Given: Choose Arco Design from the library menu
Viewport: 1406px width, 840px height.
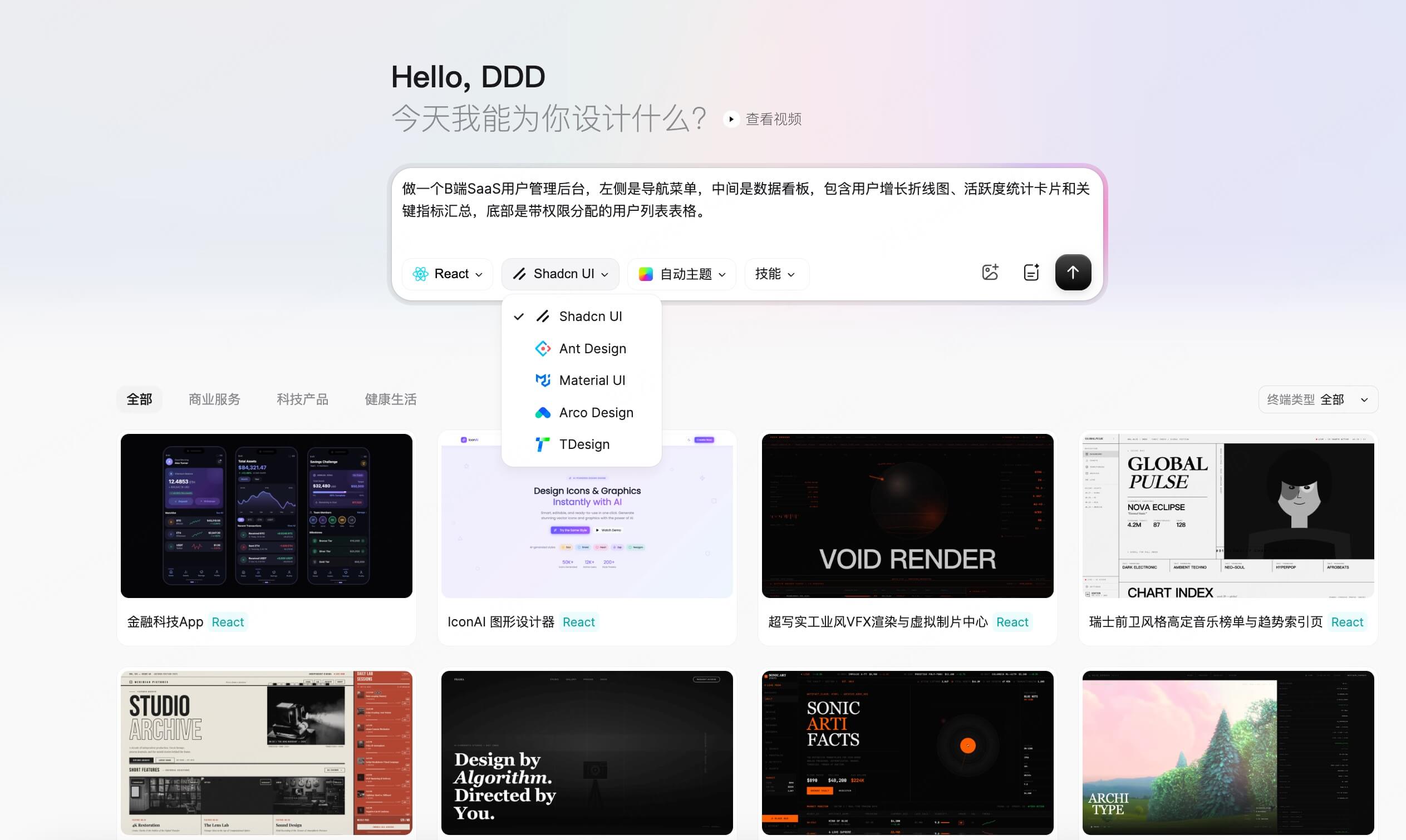Looking at the screenshot, I should 582,413.
